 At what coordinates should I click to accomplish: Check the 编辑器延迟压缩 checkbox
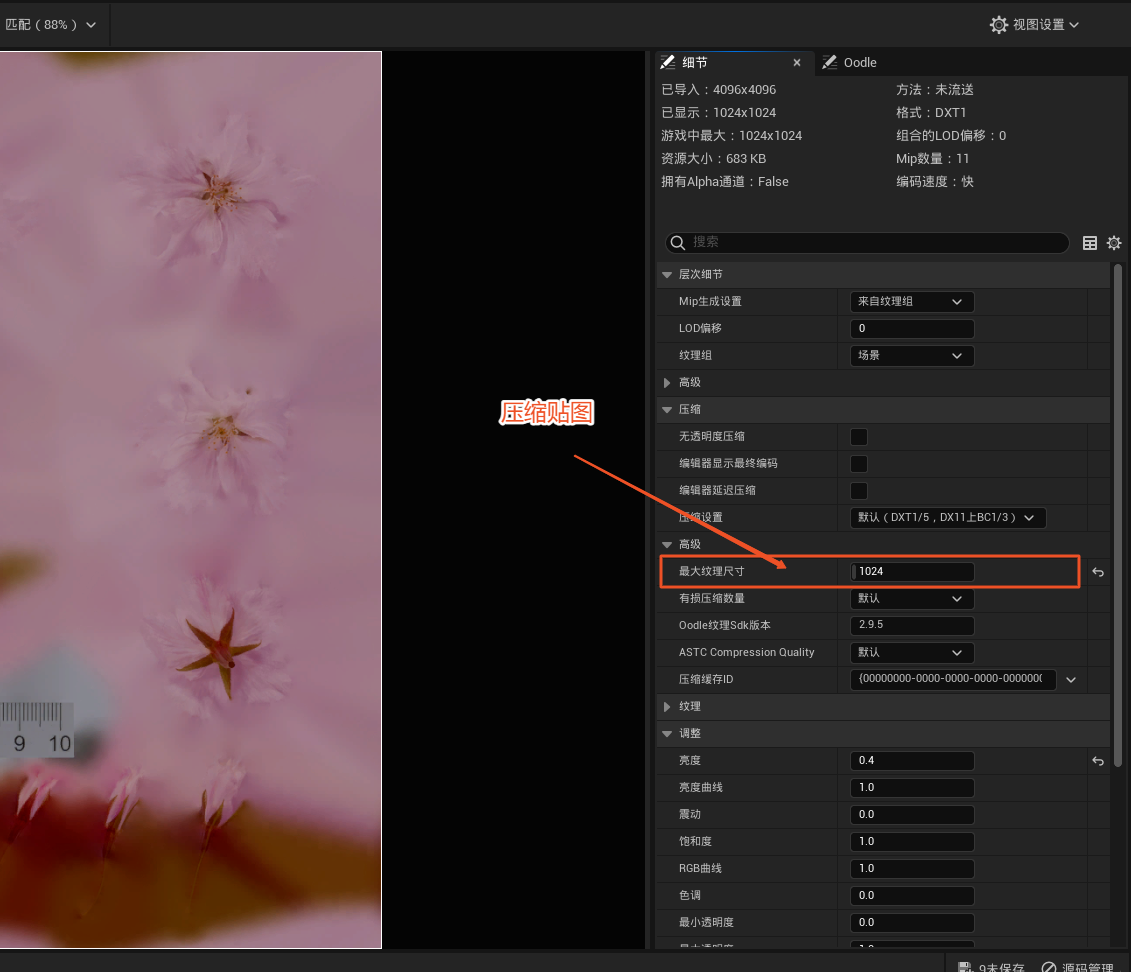858,491
